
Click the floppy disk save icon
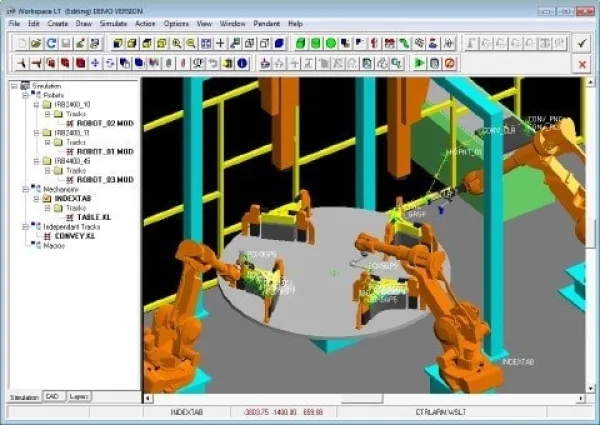[x=65, y=43]
